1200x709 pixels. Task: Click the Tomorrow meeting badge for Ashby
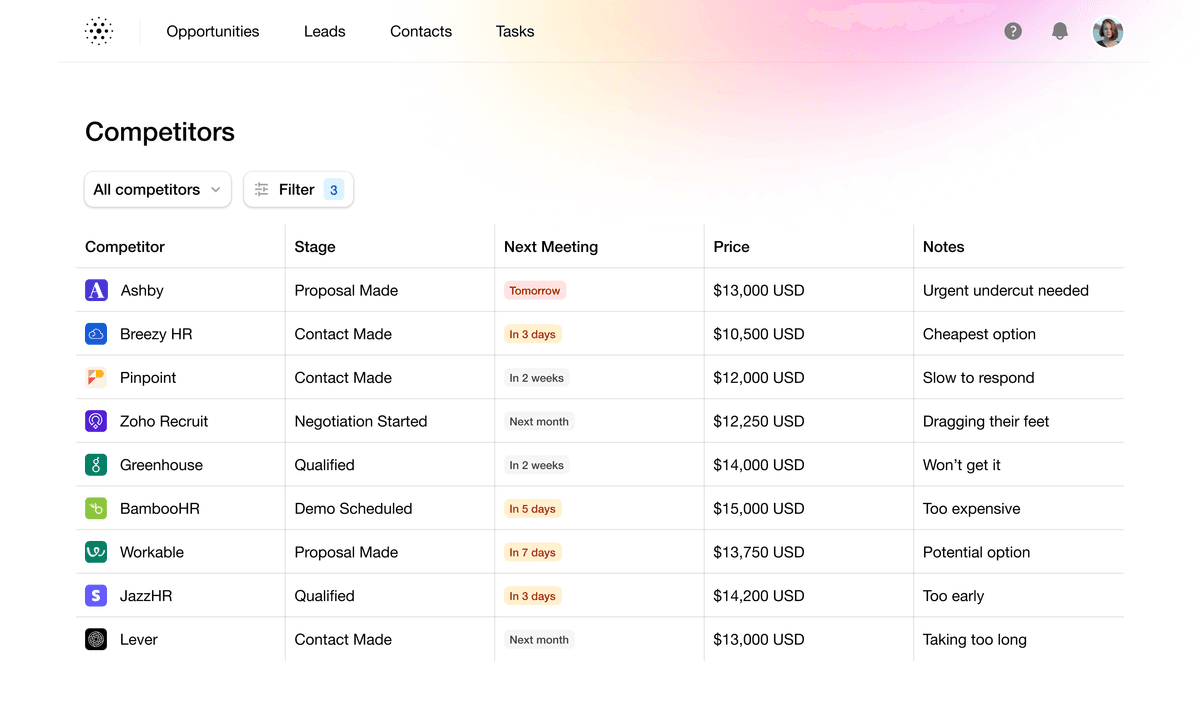pyautogui.click(x=535, y=291)
